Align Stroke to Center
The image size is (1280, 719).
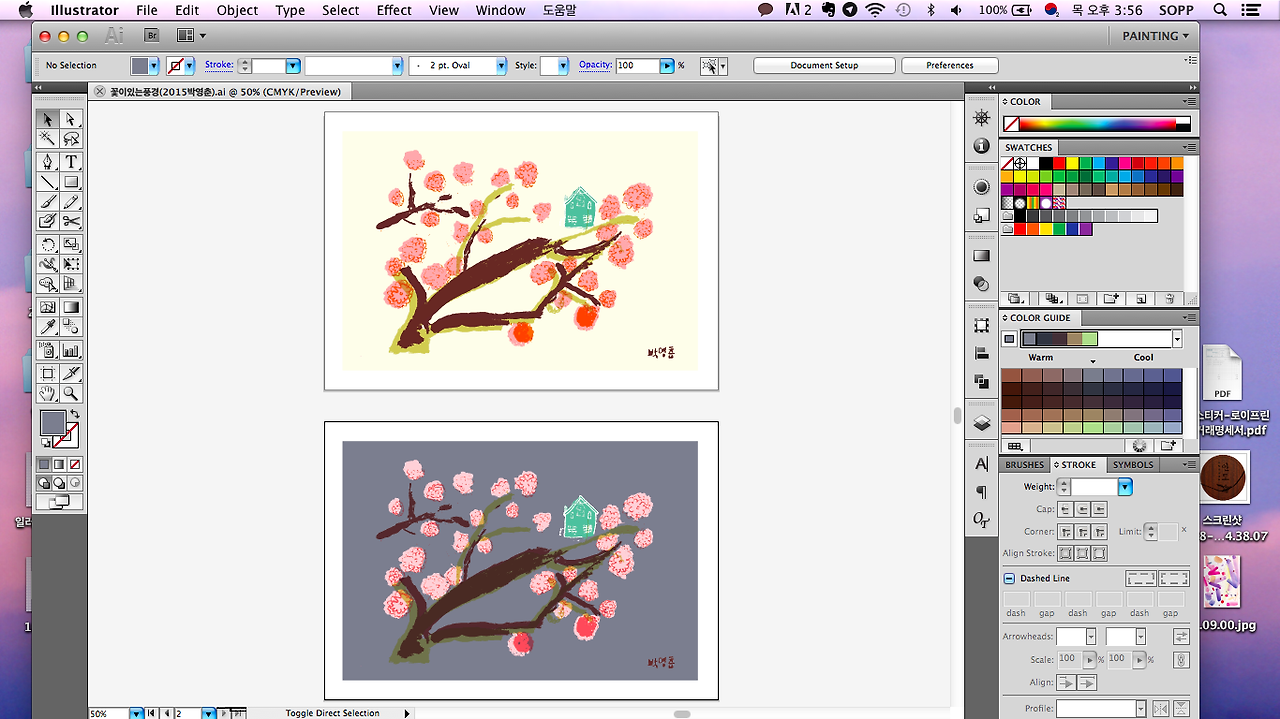[x=1066, y=553]
